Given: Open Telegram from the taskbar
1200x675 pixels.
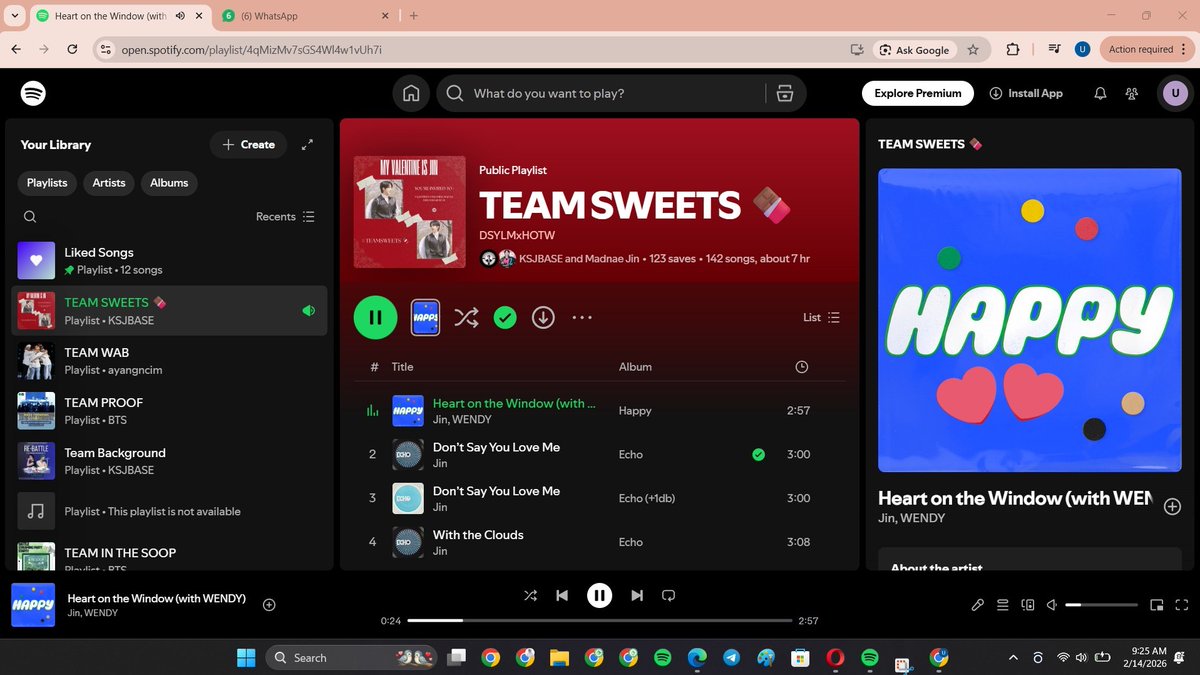Looking at the screenshot, I should (x=732, y=657).
